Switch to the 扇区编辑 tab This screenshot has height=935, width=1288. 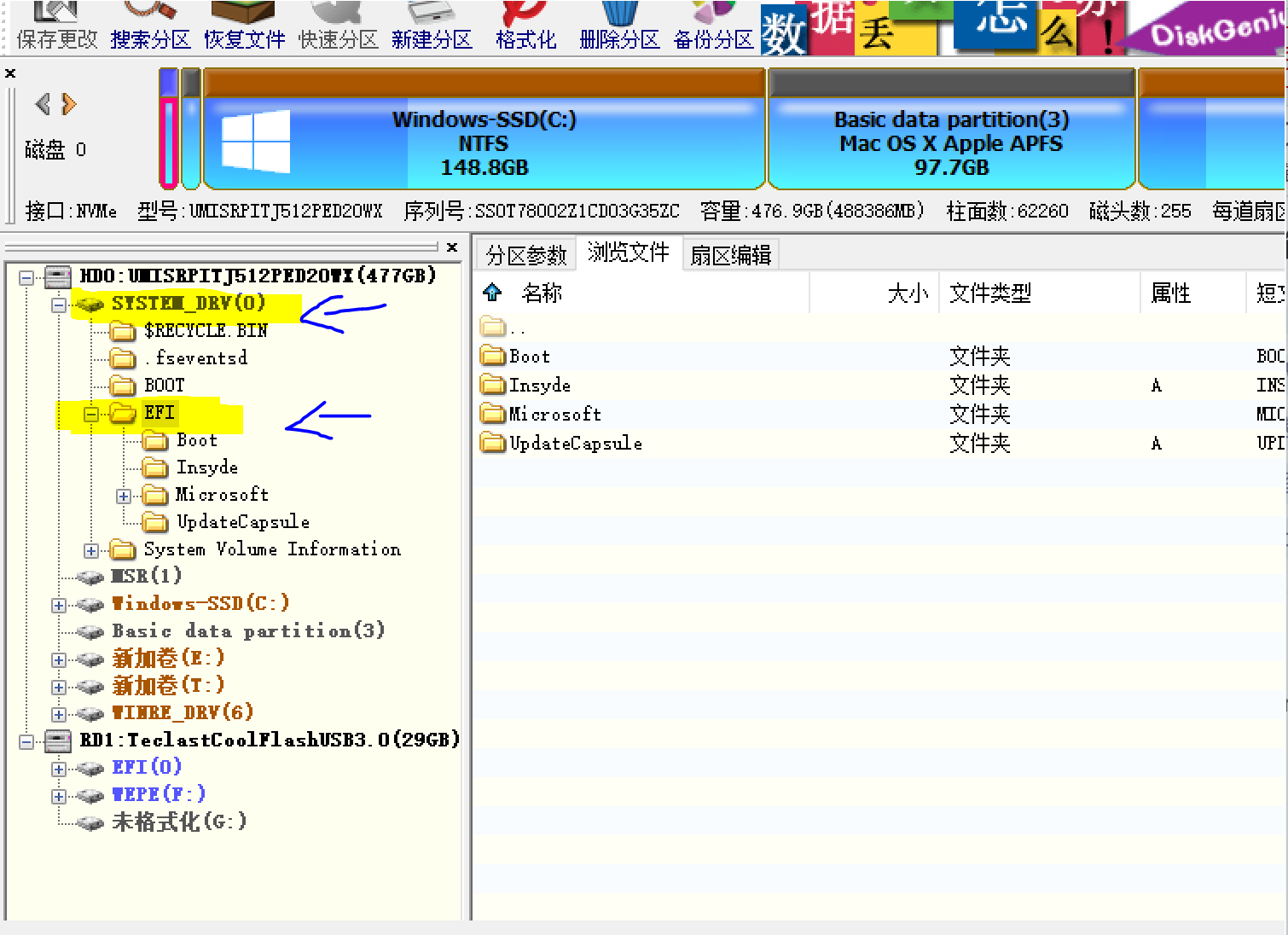click(730, 254)
